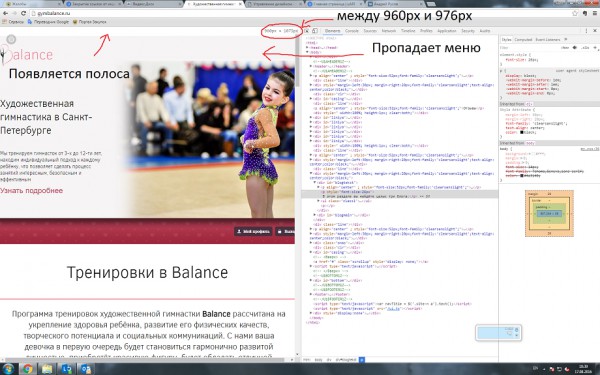
Task: Toggle the device toolbar icon in DevTools
Action: [x=315, y=31]
